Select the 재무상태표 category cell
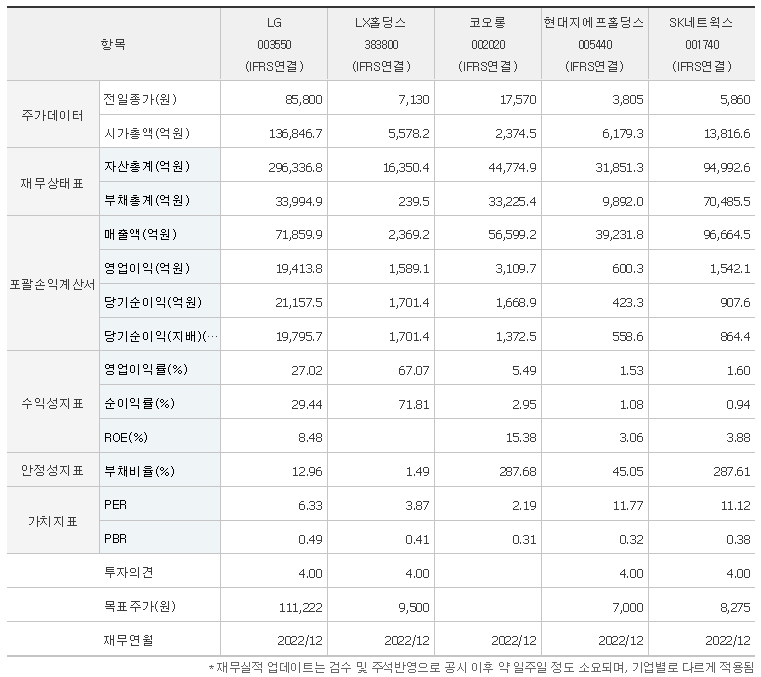This screenshot has width=761, height=677. pyautogui.click(x=53, y=183)
